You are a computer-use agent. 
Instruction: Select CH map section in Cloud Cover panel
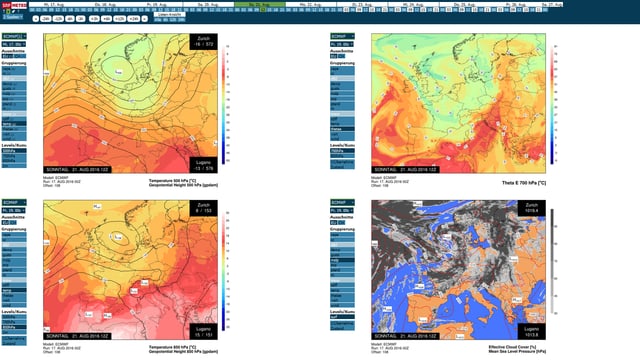[x=341, y=222]
